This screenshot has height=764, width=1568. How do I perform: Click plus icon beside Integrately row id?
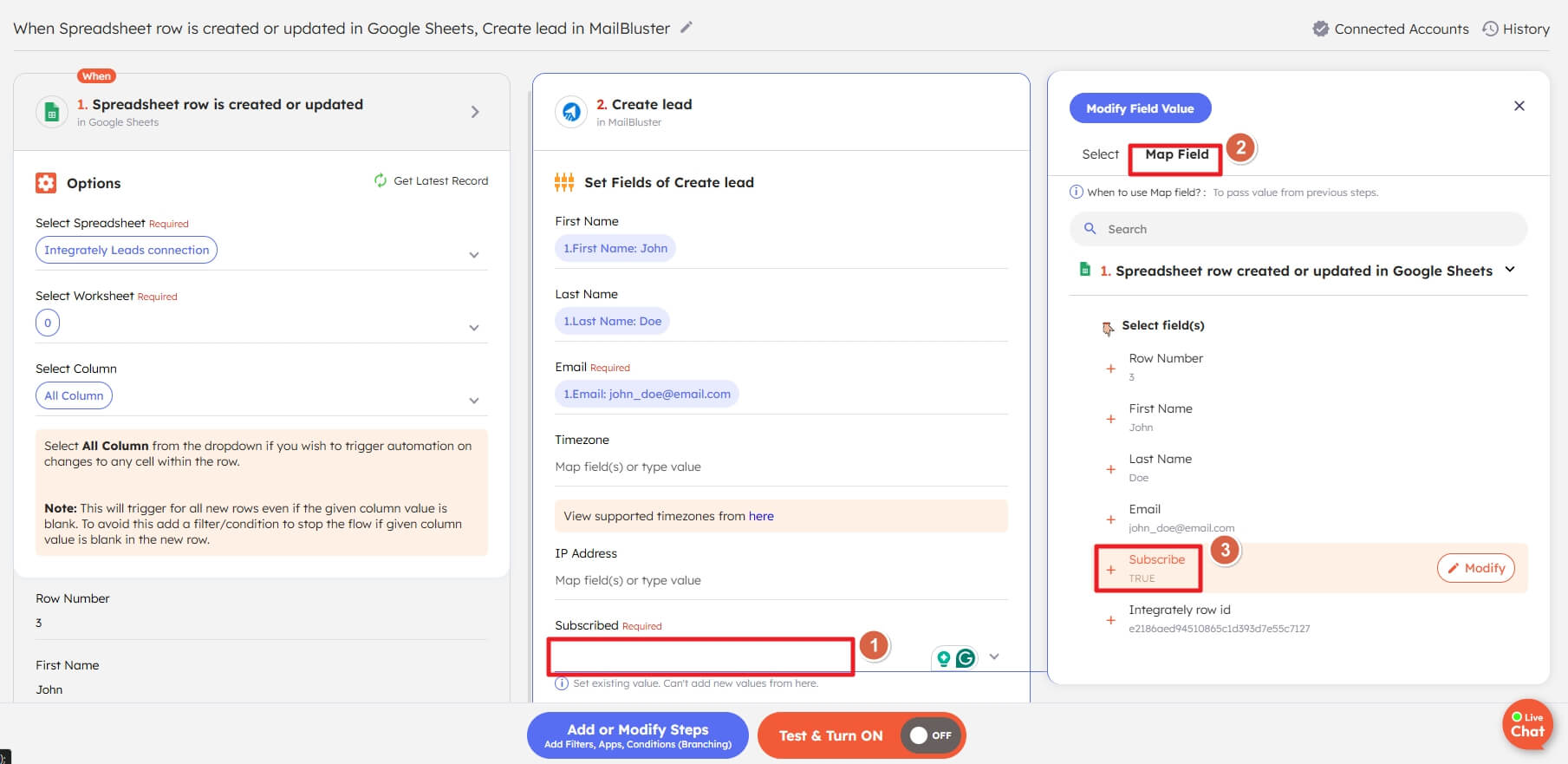click(1110, 620)
